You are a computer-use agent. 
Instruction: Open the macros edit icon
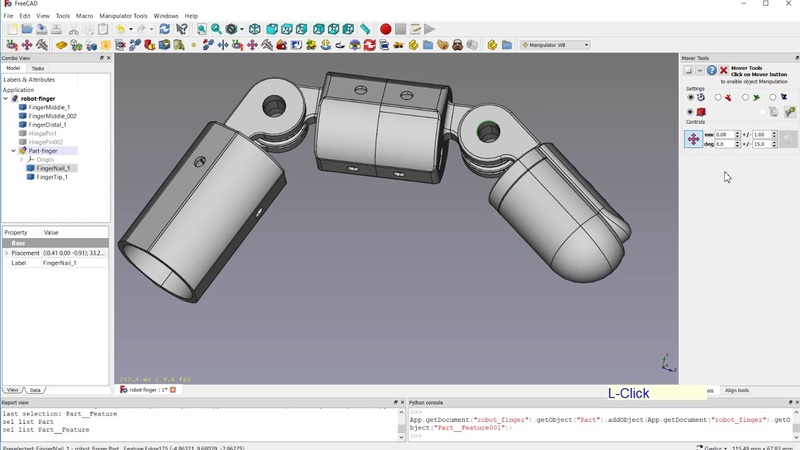[x=415, y=29]
